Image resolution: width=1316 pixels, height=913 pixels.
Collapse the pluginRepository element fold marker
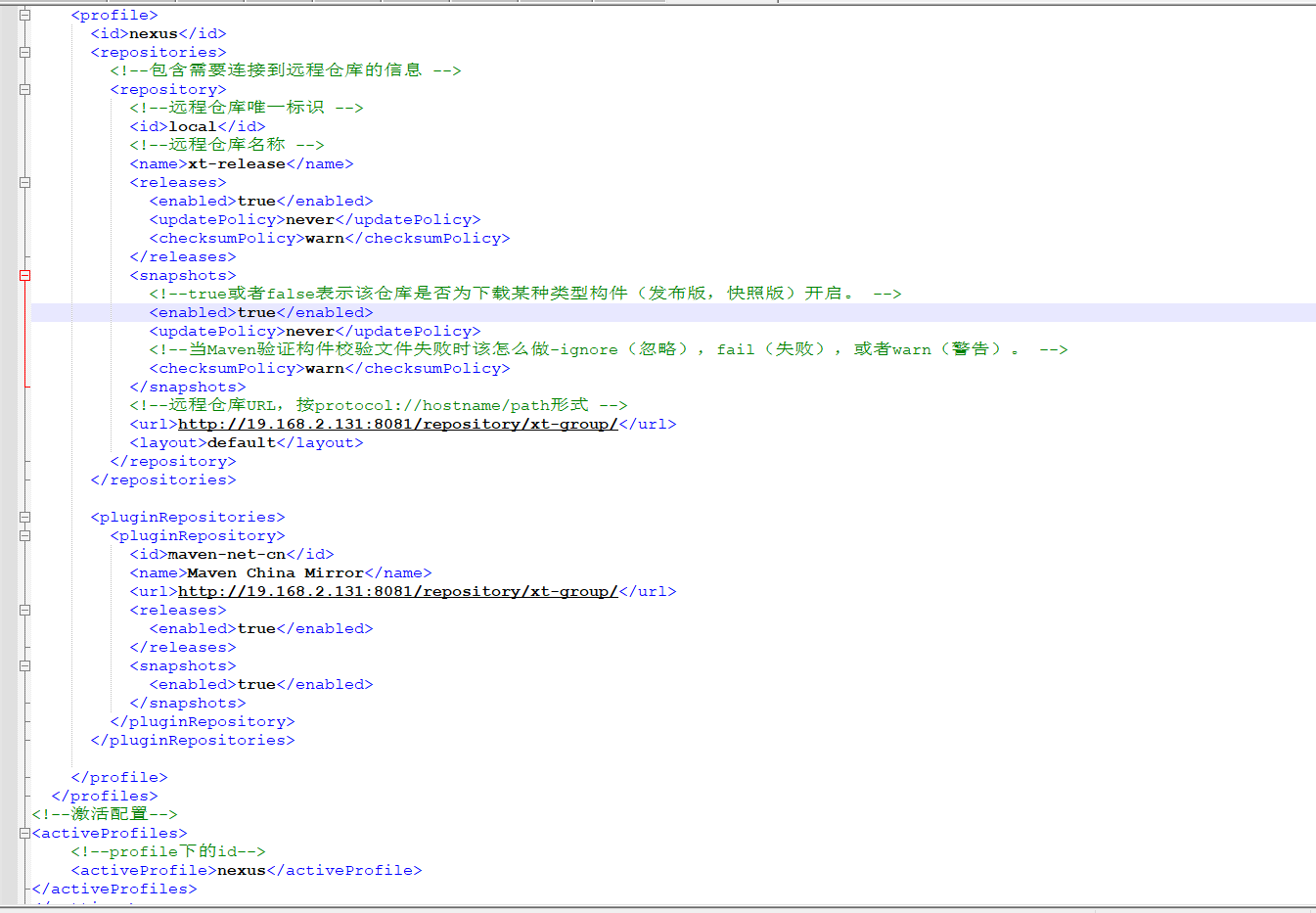[x=24, y=535]
